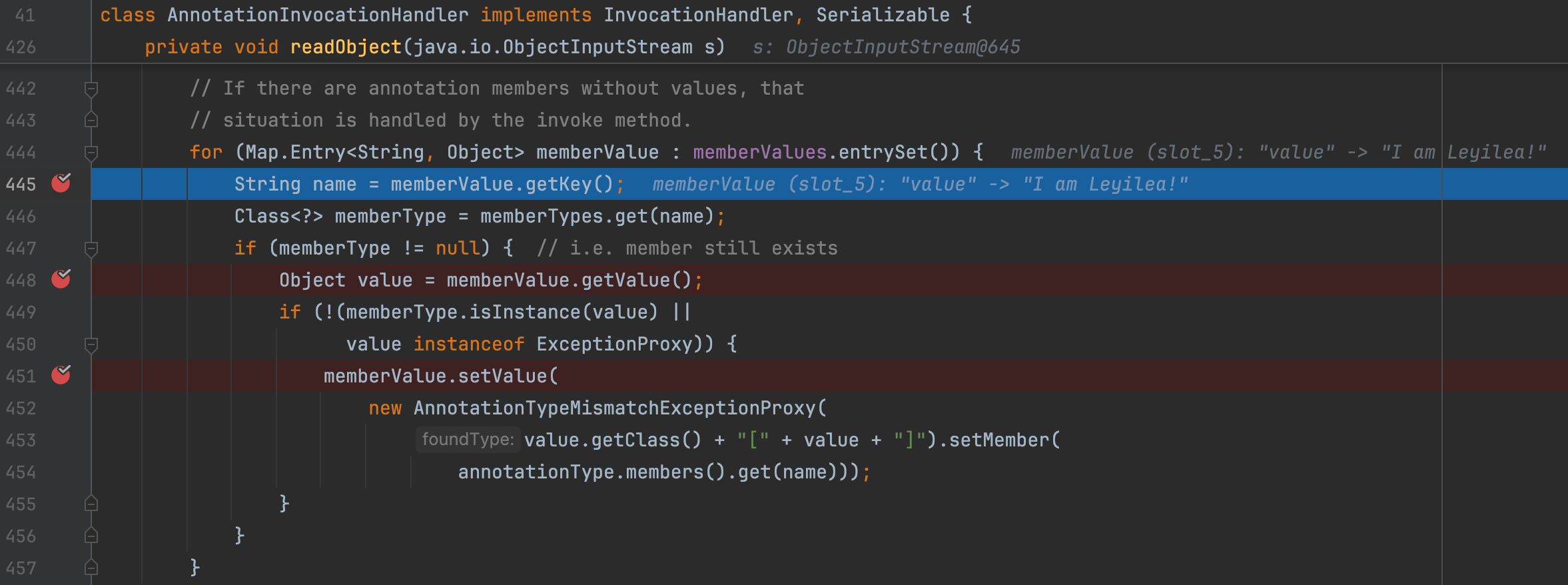Image resolution: width=1568 pixels, height=585 pixels.
Task: Disable the breakpoint on line 451
Action: (61, 375)
